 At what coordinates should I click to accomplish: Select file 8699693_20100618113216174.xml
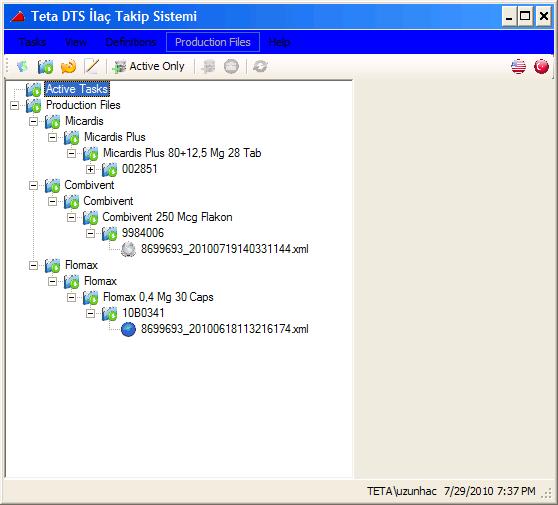point(225,329)
